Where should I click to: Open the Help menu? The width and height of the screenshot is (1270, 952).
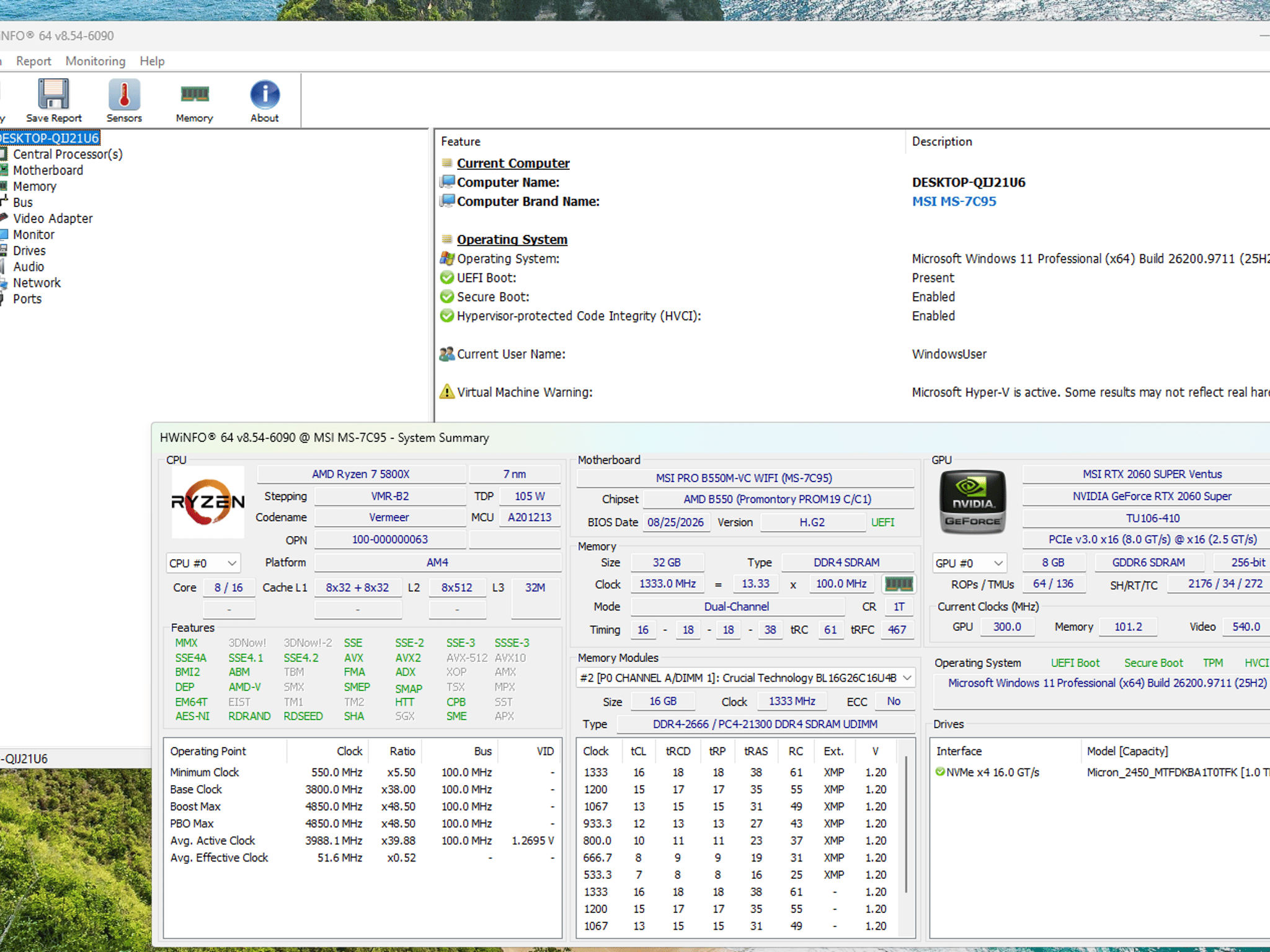pos(152,61)
